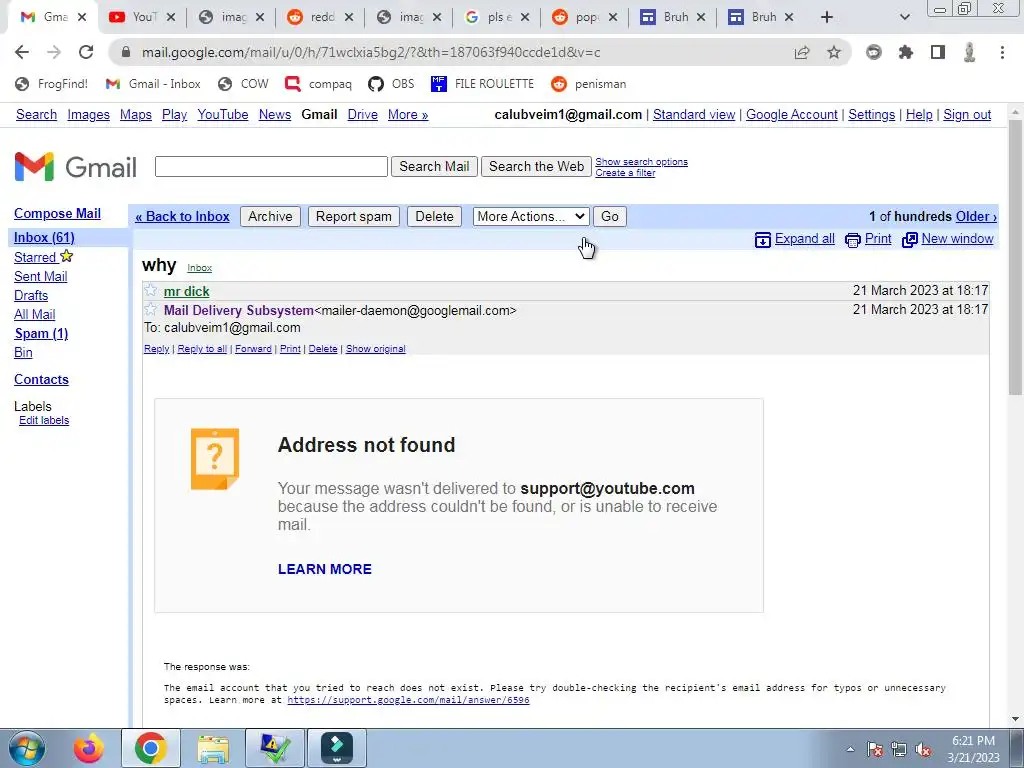Open the More Actions dropdown
The image size is (1024, 768).
[x=531, y=216]
